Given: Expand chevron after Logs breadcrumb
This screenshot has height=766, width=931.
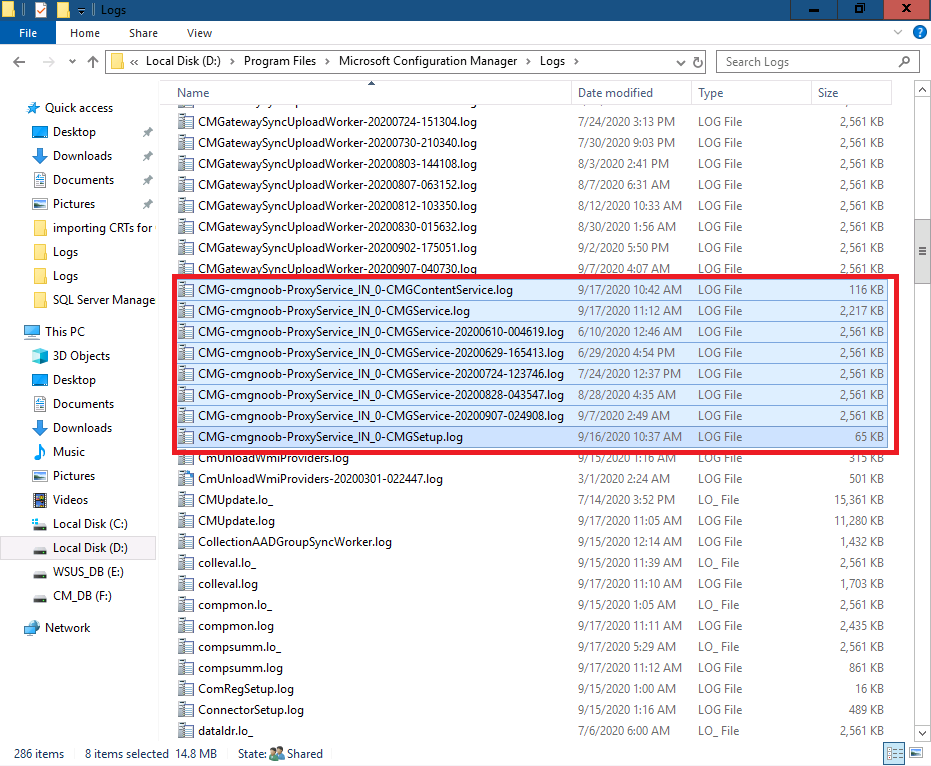Looking at the screenshot, I should 576,61.
